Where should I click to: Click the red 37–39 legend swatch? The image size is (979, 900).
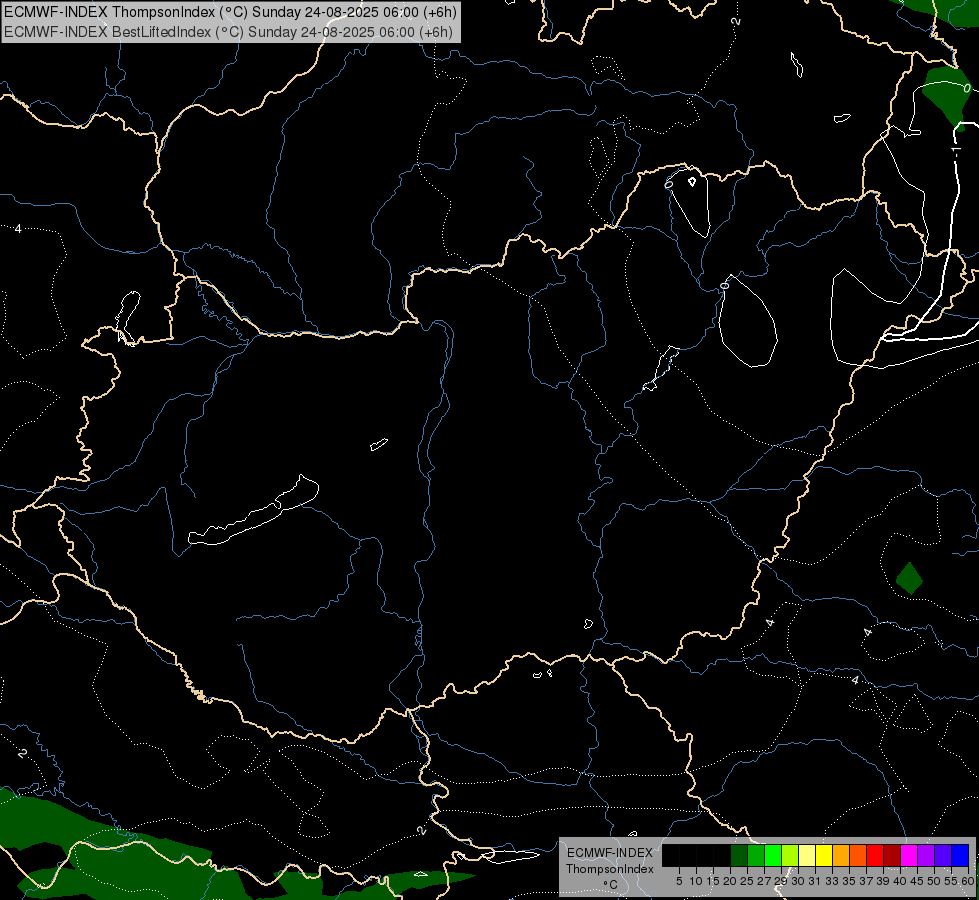[x=875, y=855]
